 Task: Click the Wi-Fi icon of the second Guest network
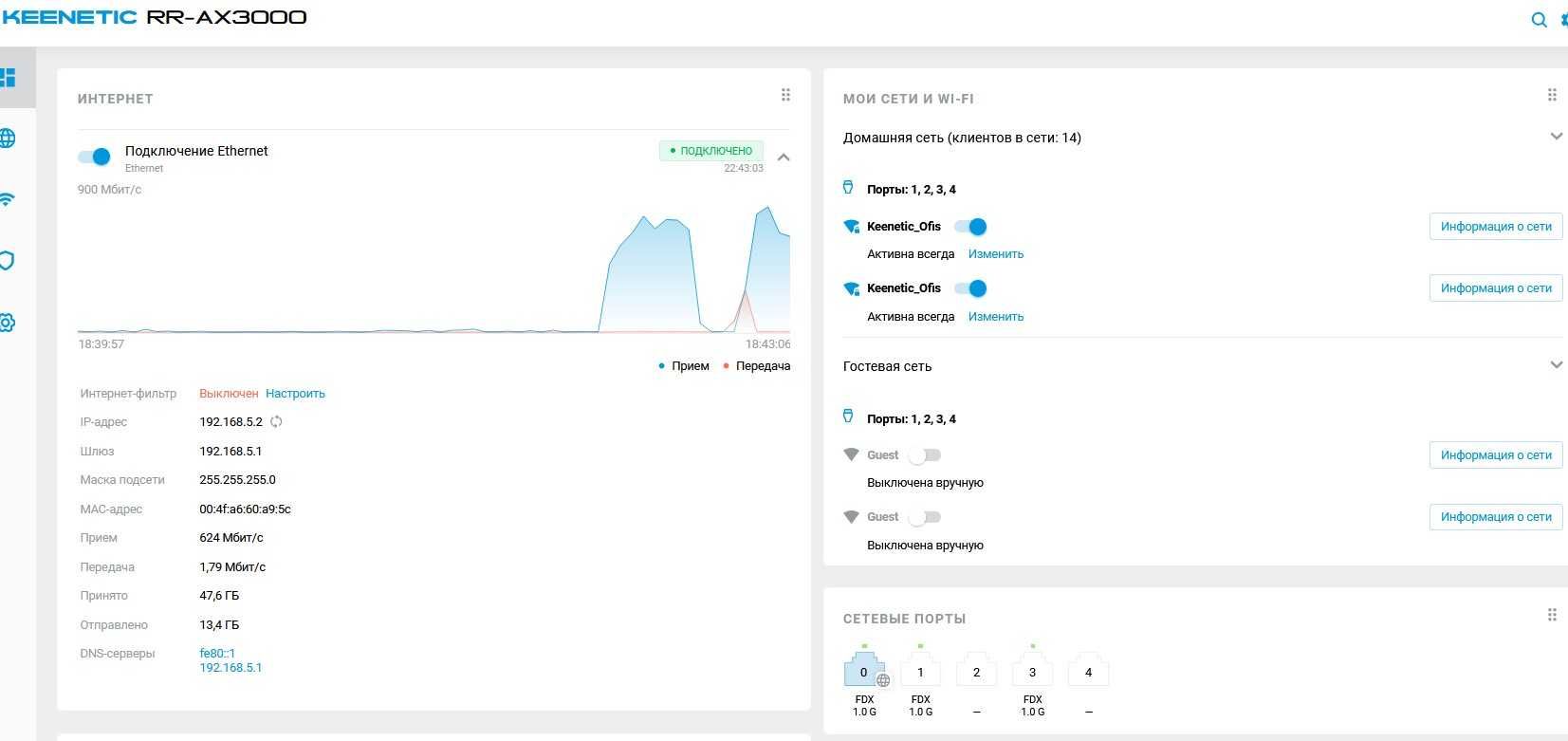pyautogui.click(x=851, y=517)
